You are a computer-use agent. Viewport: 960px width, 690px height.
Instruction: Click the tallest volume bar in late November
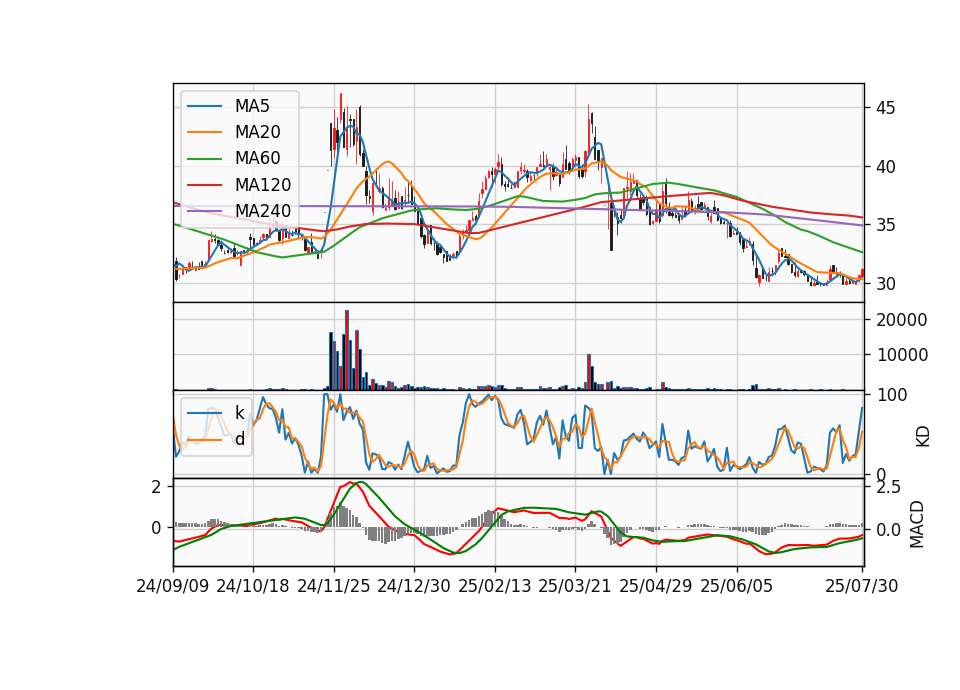[x=347, y=350]
